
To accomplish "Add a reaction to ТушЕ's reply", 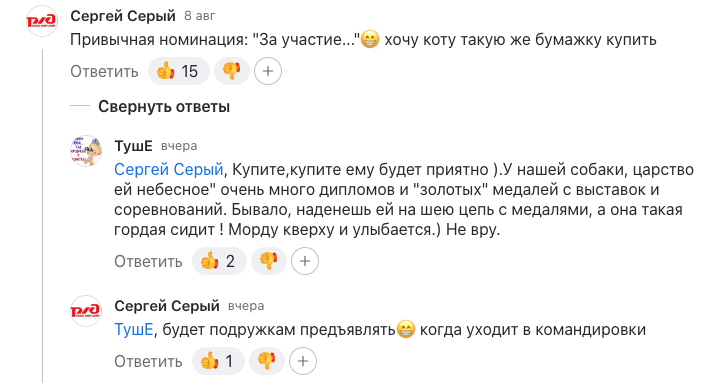I will tap(305, 261).
